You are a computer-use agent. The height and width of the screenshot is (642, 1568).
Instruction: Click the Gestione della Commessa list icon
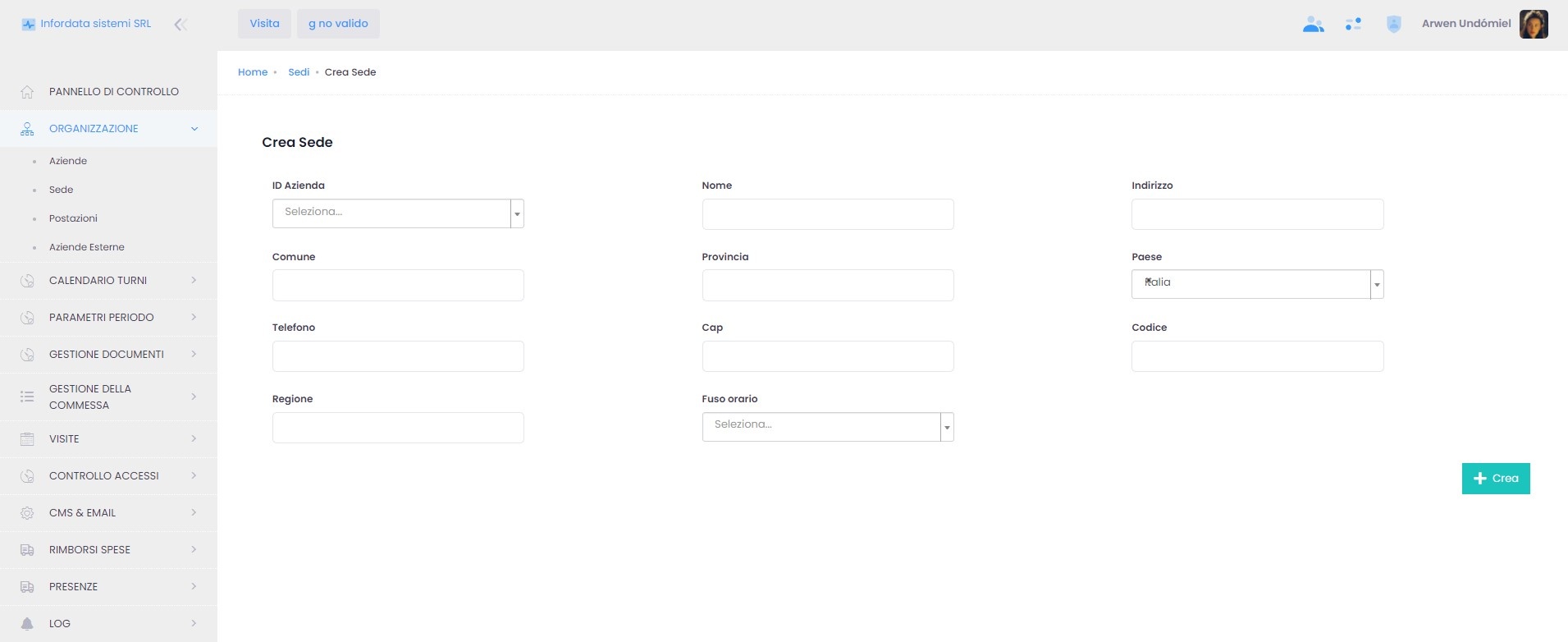tap(27, 397)
